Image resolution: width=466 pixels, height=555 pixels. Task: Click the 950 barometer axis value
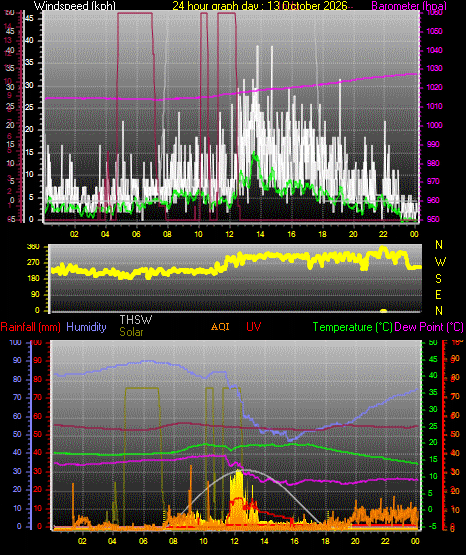(432, 219)
